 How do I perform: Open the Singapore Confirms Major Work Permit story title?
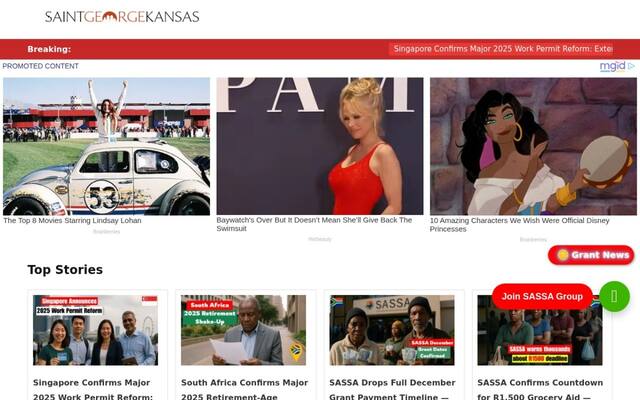[x=93, y=389]
